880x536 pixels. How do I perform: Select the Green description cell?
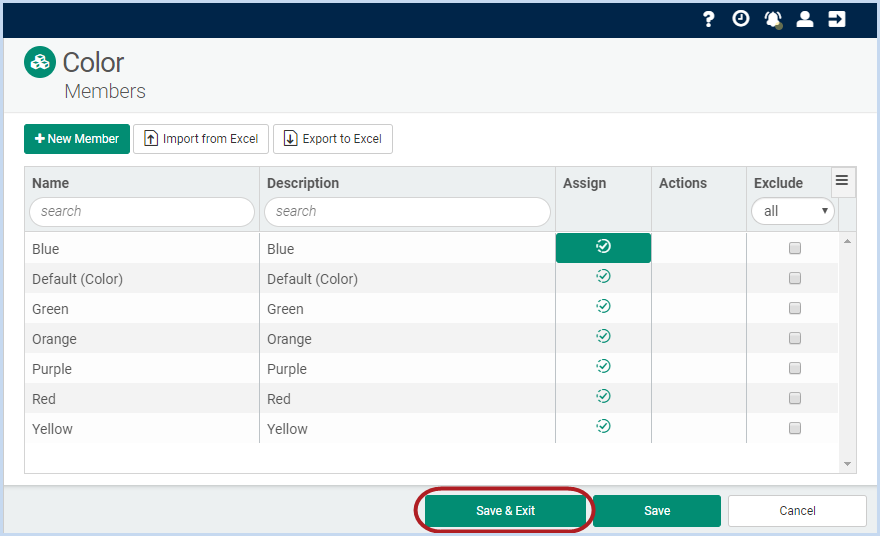[x=407, y=308]
